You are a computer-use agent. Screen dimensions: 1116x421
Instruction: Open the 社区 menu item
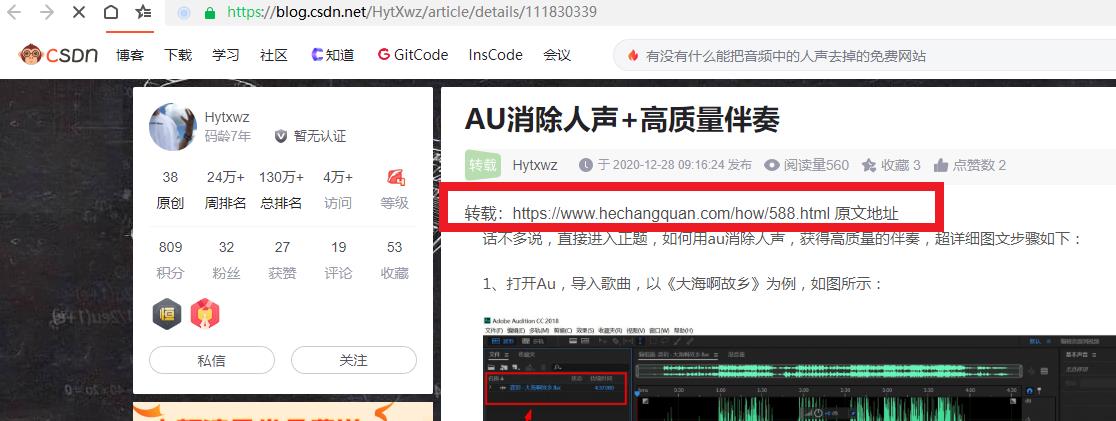274,55
